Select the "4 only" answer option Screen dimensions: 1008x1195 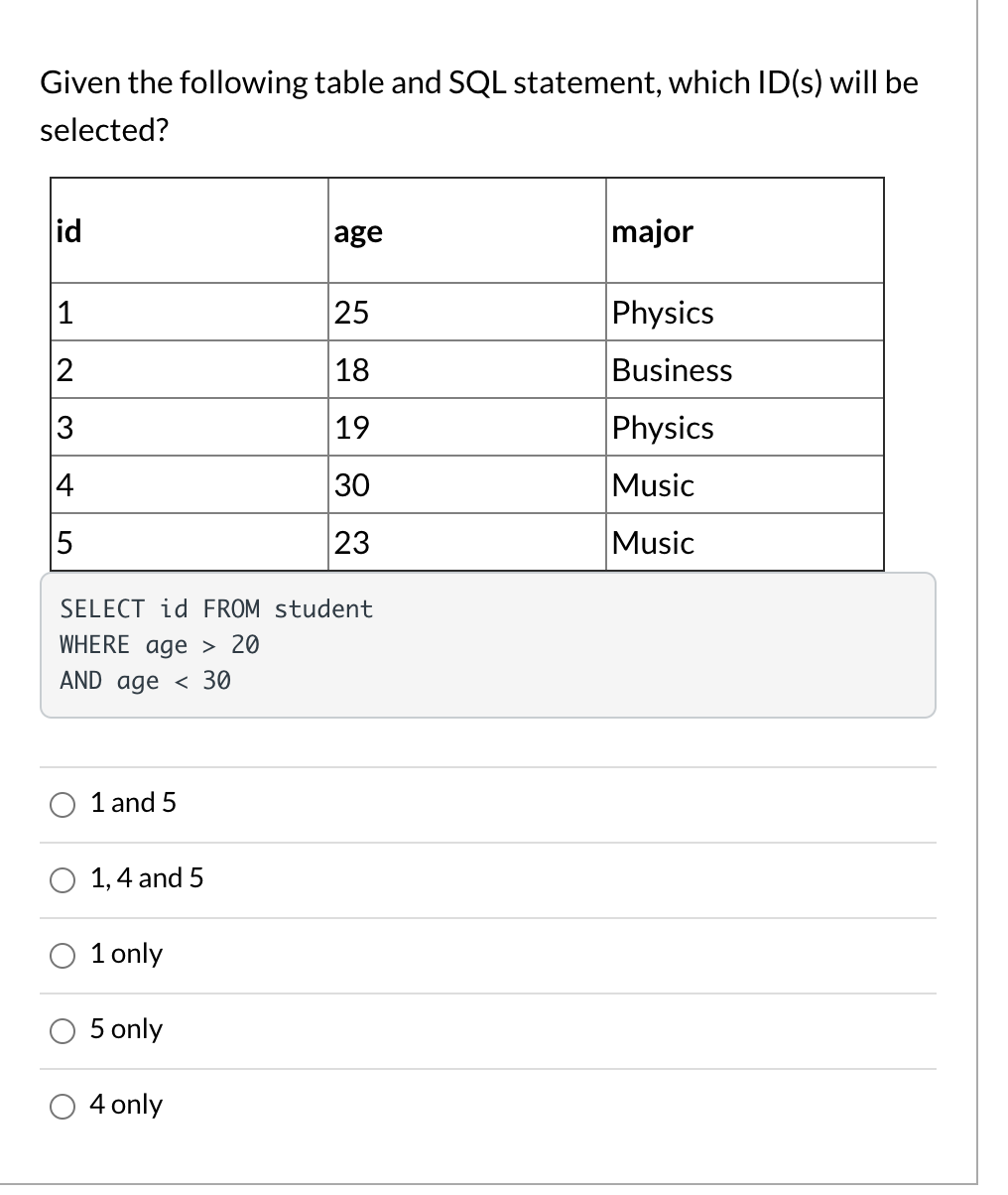pyautogui.click(x=126, y=1105)
